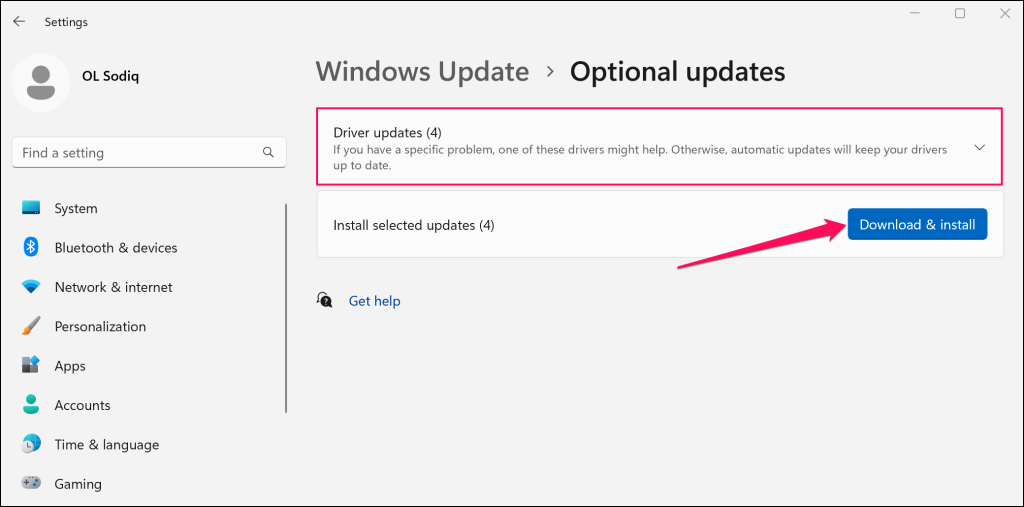Viewport: 1024px width, 507px height.
Task: Click the Get help headset icon
Action: point(324,300)
